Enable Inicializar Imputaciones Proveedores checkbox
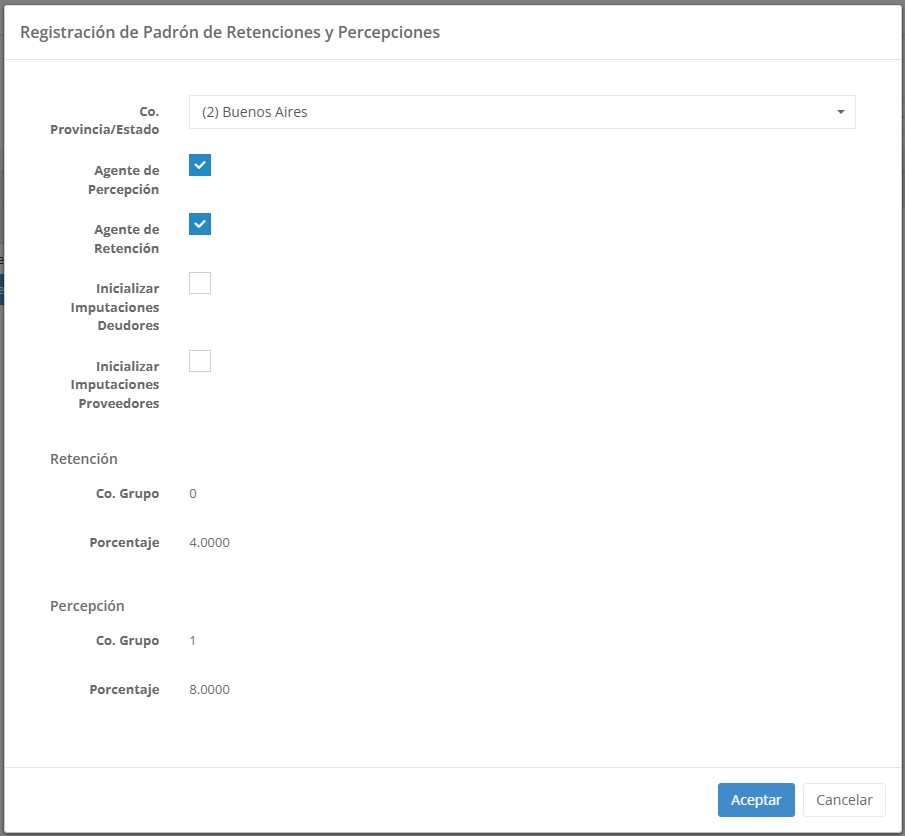 (200, 361)
